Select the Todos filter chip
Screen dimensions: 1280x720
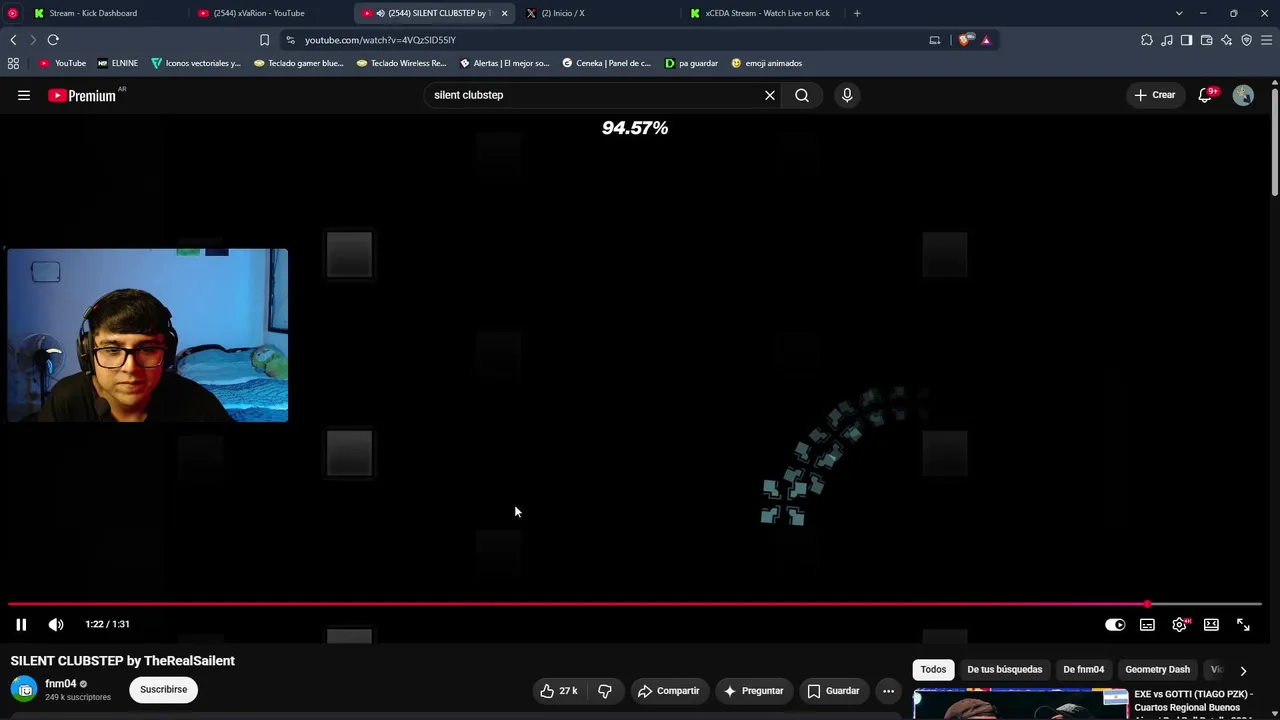(933, 669)
